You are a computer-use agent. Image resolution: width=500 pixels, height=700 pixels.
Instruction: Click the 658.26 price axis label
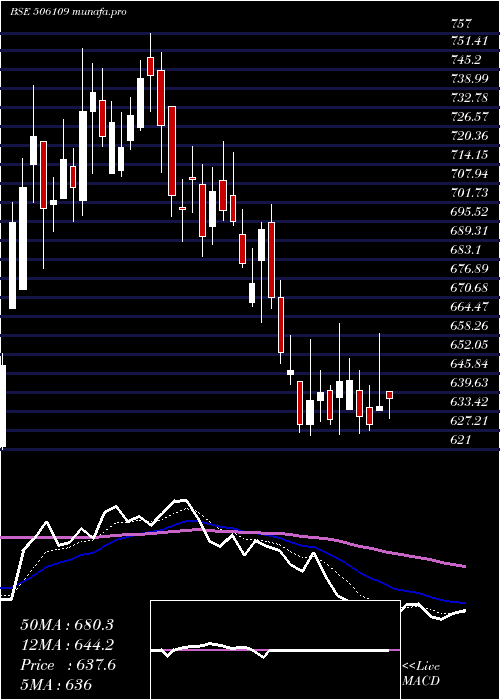[x=469, y=325]
